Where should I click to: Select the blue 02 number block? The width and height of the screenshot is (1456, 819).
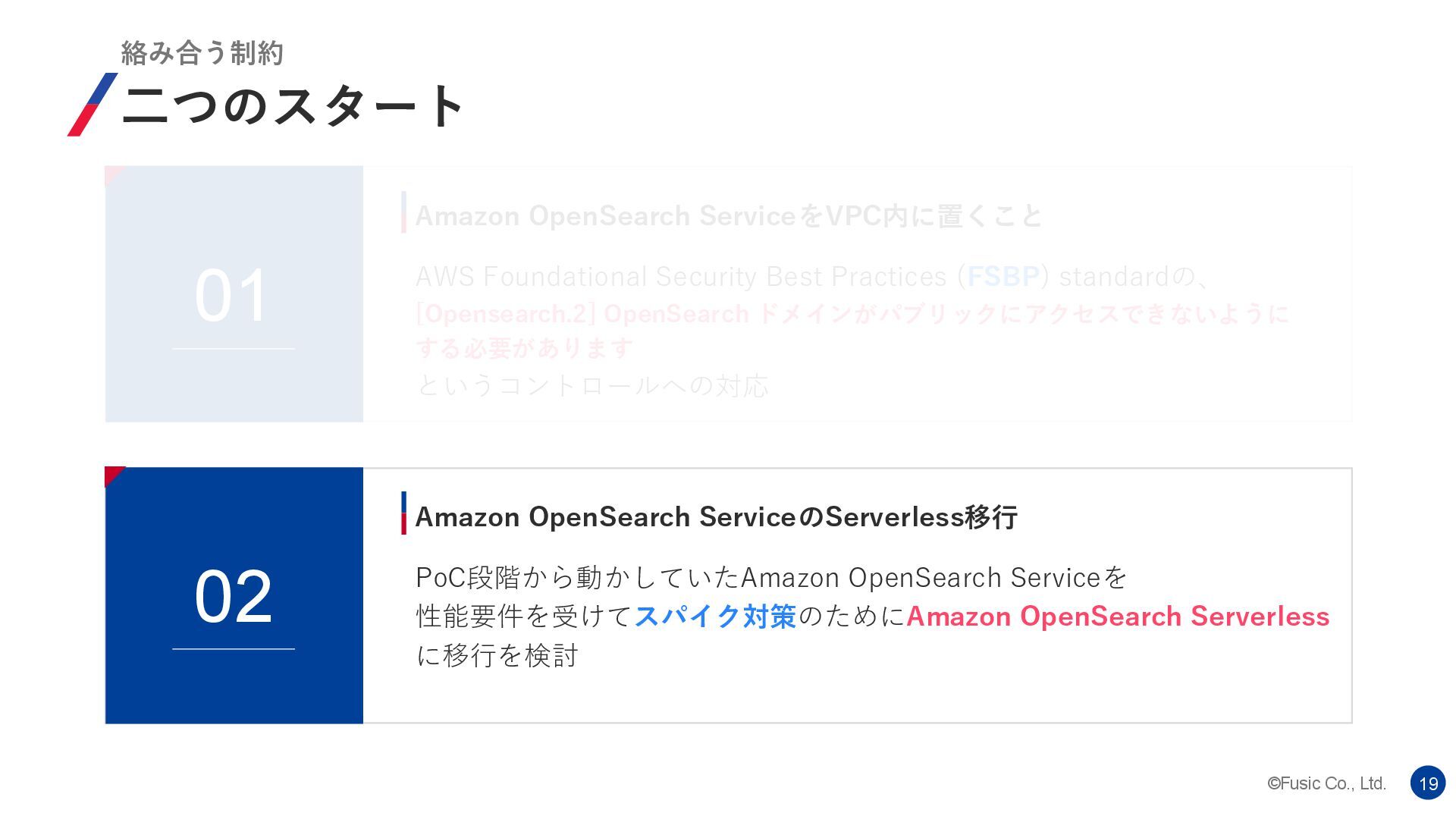(234, 595)
